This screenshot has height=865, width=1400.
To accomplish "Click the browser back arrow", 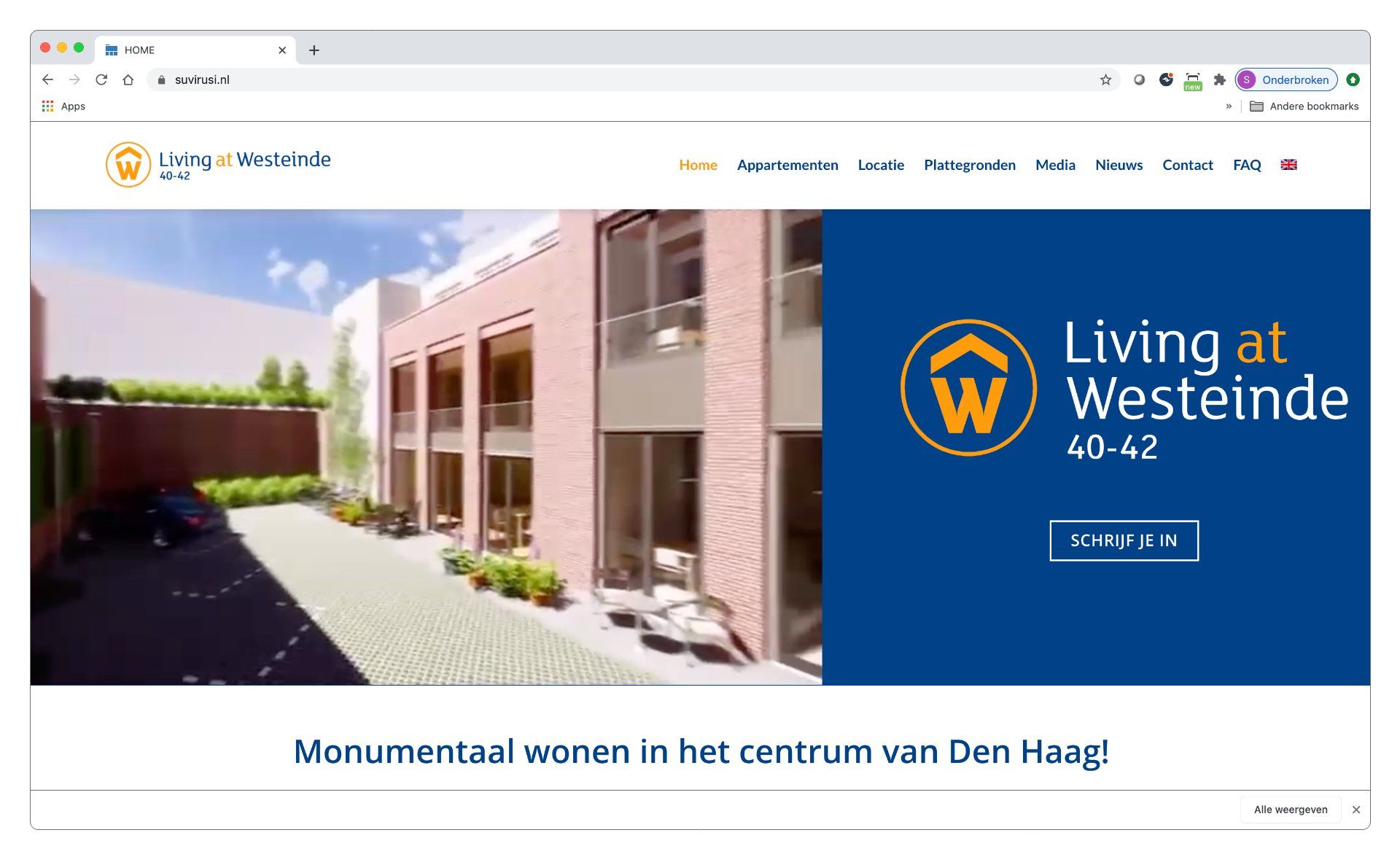I will tap(47, 79).
